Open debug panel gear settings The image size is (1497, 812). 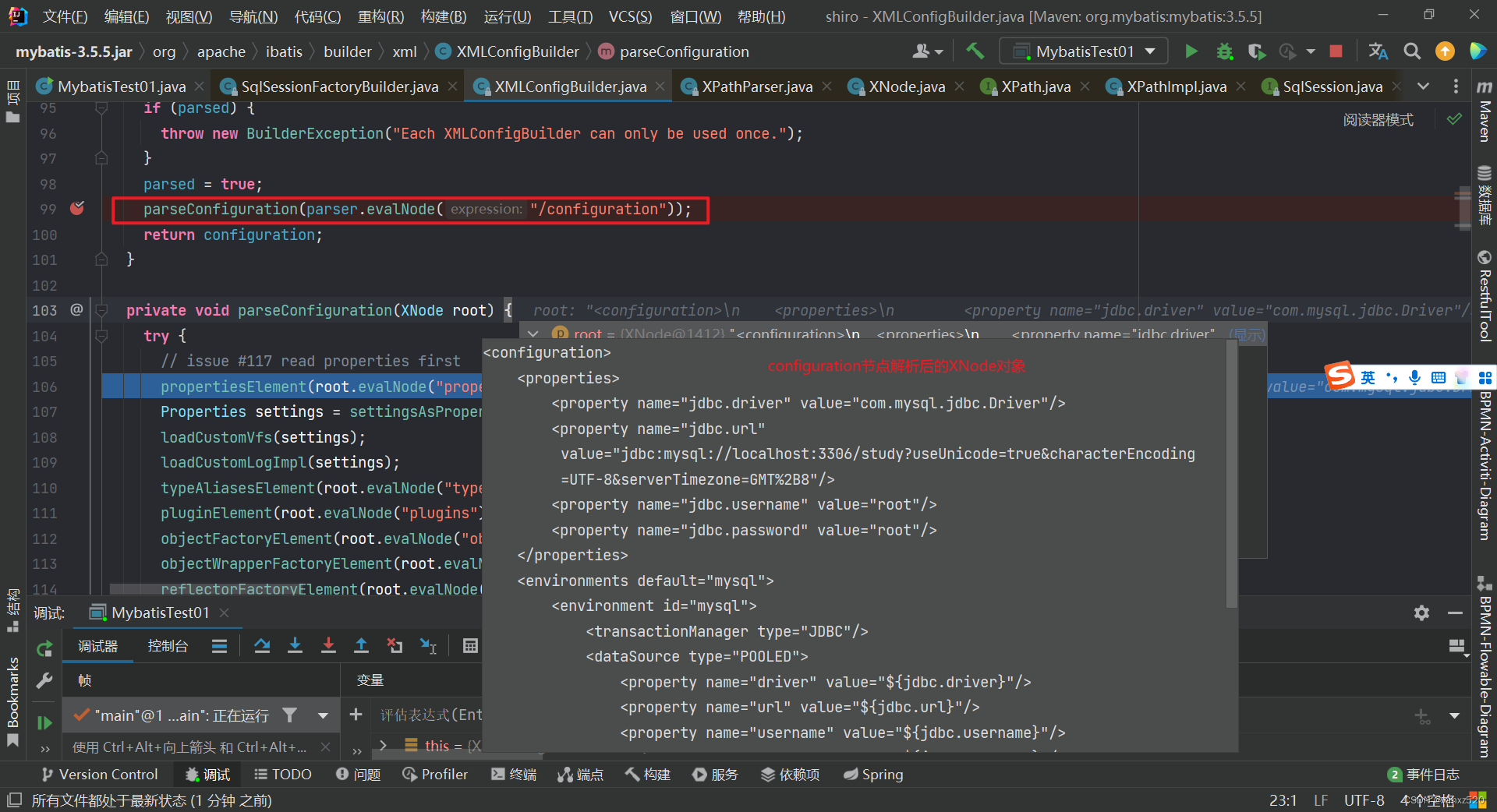(x=1421, y=613)
